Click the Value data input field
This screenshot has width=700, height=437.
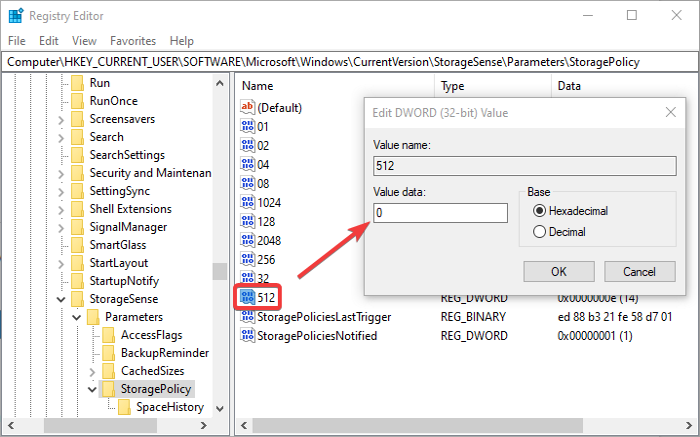coord(440,213)
